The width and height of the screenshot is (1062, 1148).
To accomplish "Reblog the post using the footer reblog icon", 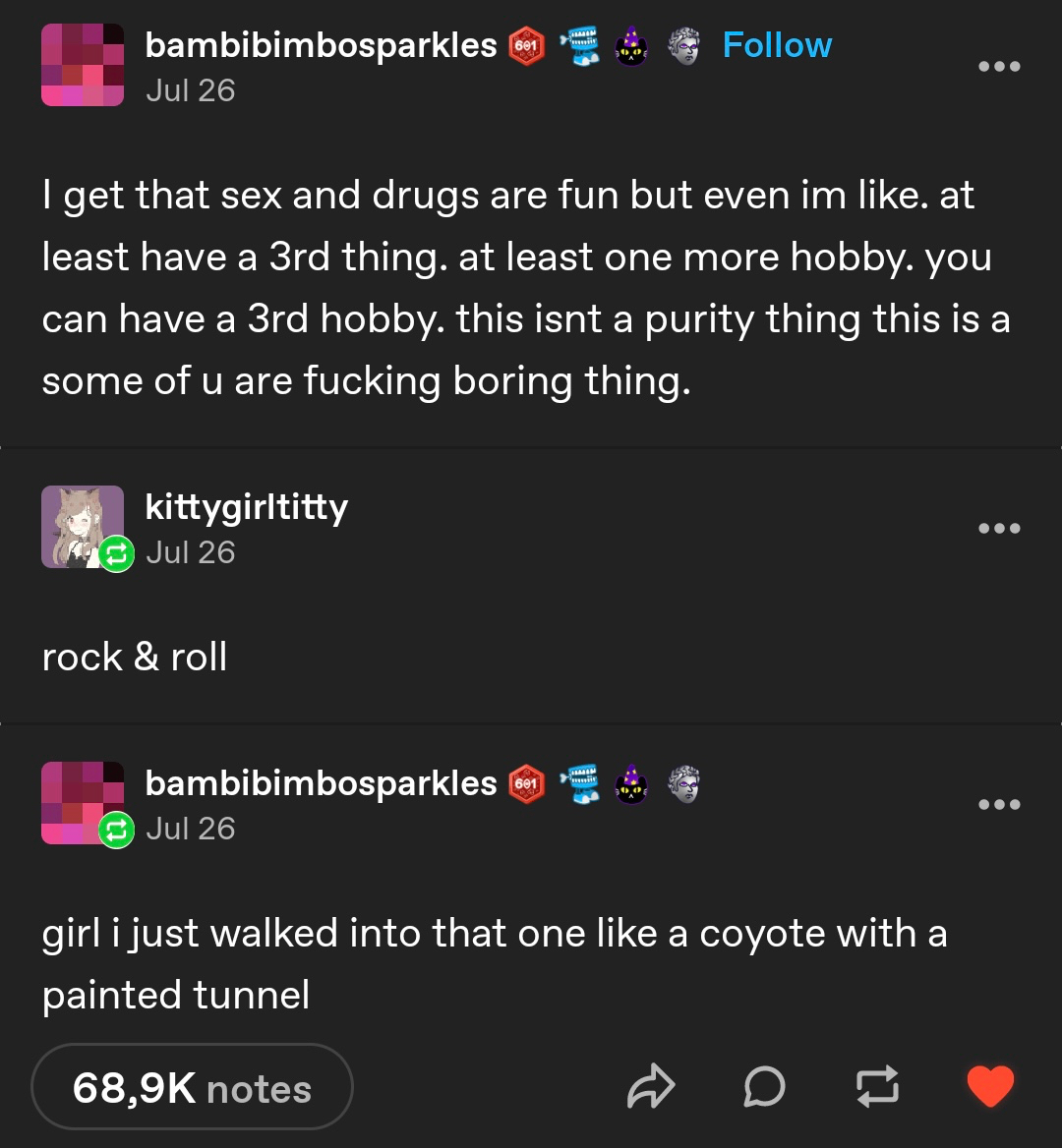I will 877,1087.
